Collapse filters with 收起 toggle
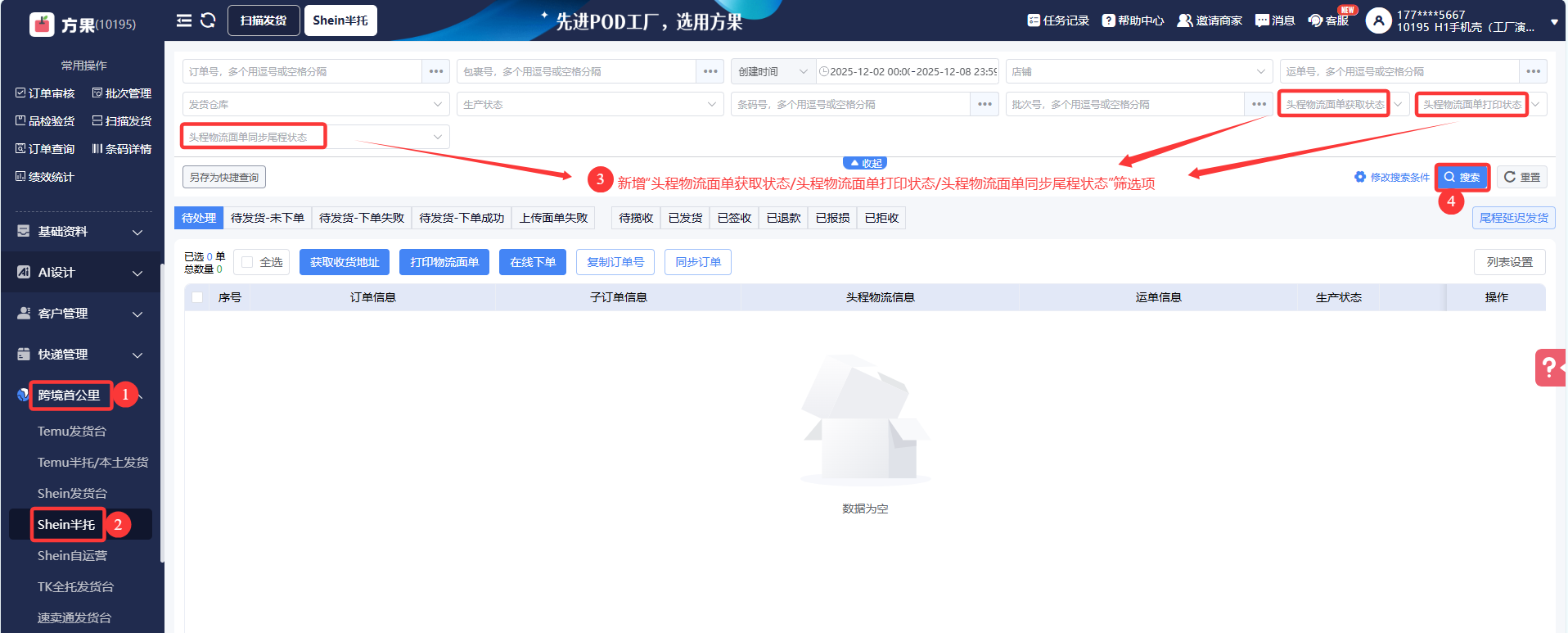The image size is (1568, 633). pyautogui.click(x=865, y=163)
